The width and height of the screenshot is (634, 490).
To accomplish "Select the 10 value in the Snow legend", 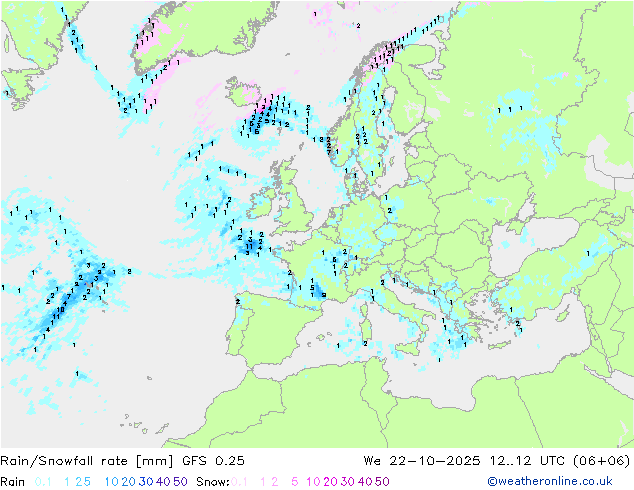I will 313,482.
